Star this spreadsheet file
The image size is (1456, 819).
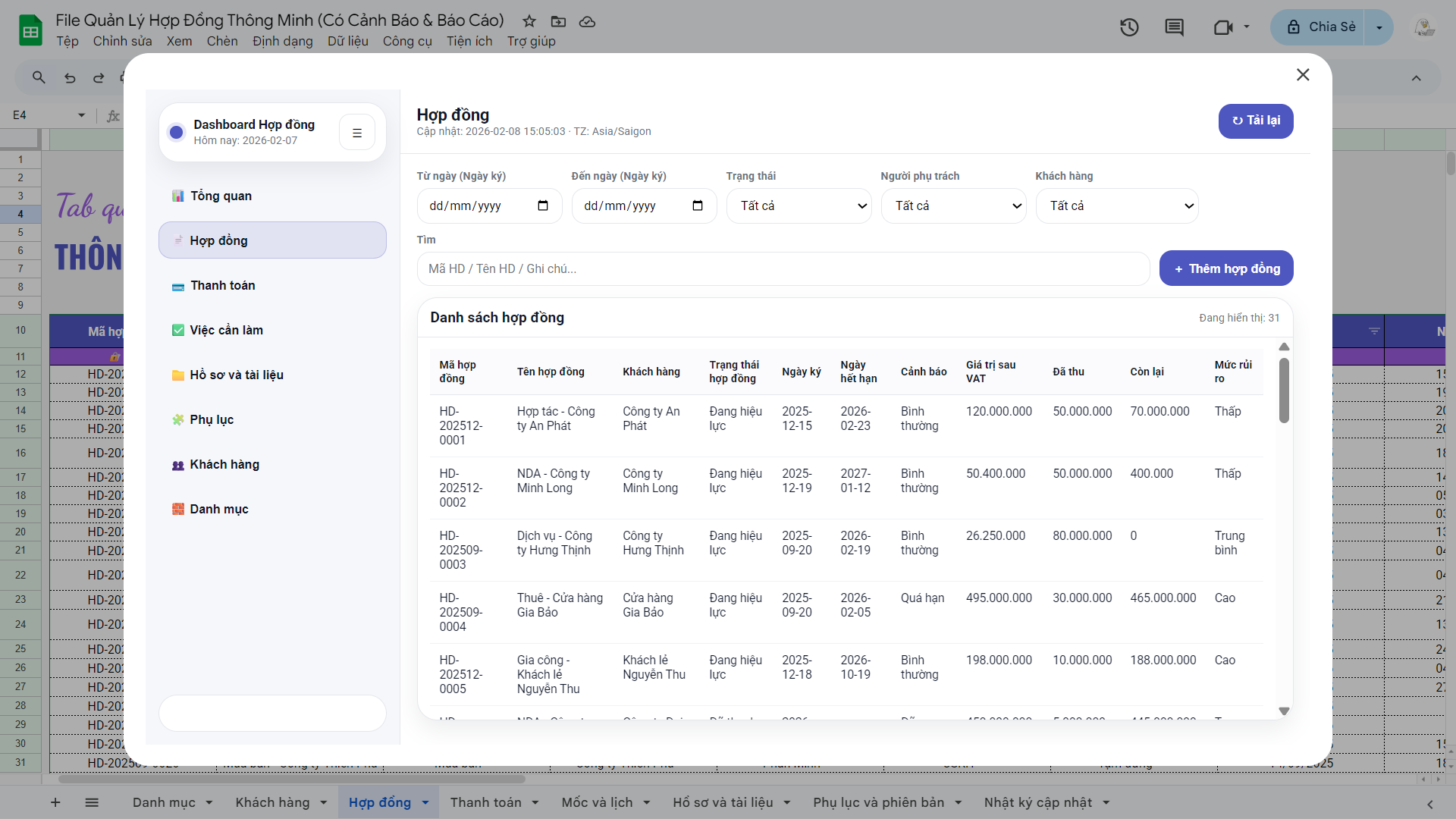pos(529,21)
